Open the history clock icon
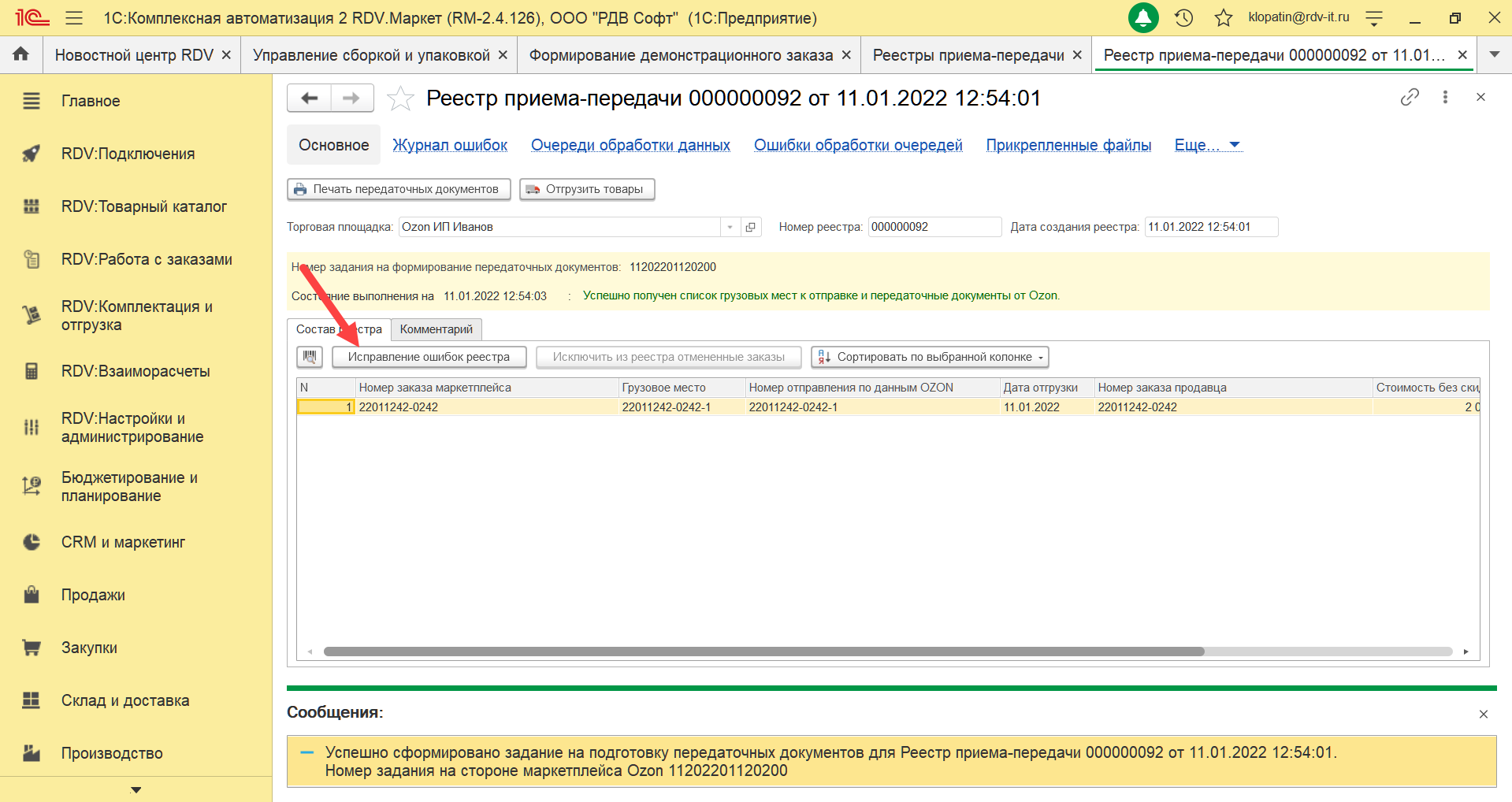1512x802 pixels. click(x=1183, y=17)
